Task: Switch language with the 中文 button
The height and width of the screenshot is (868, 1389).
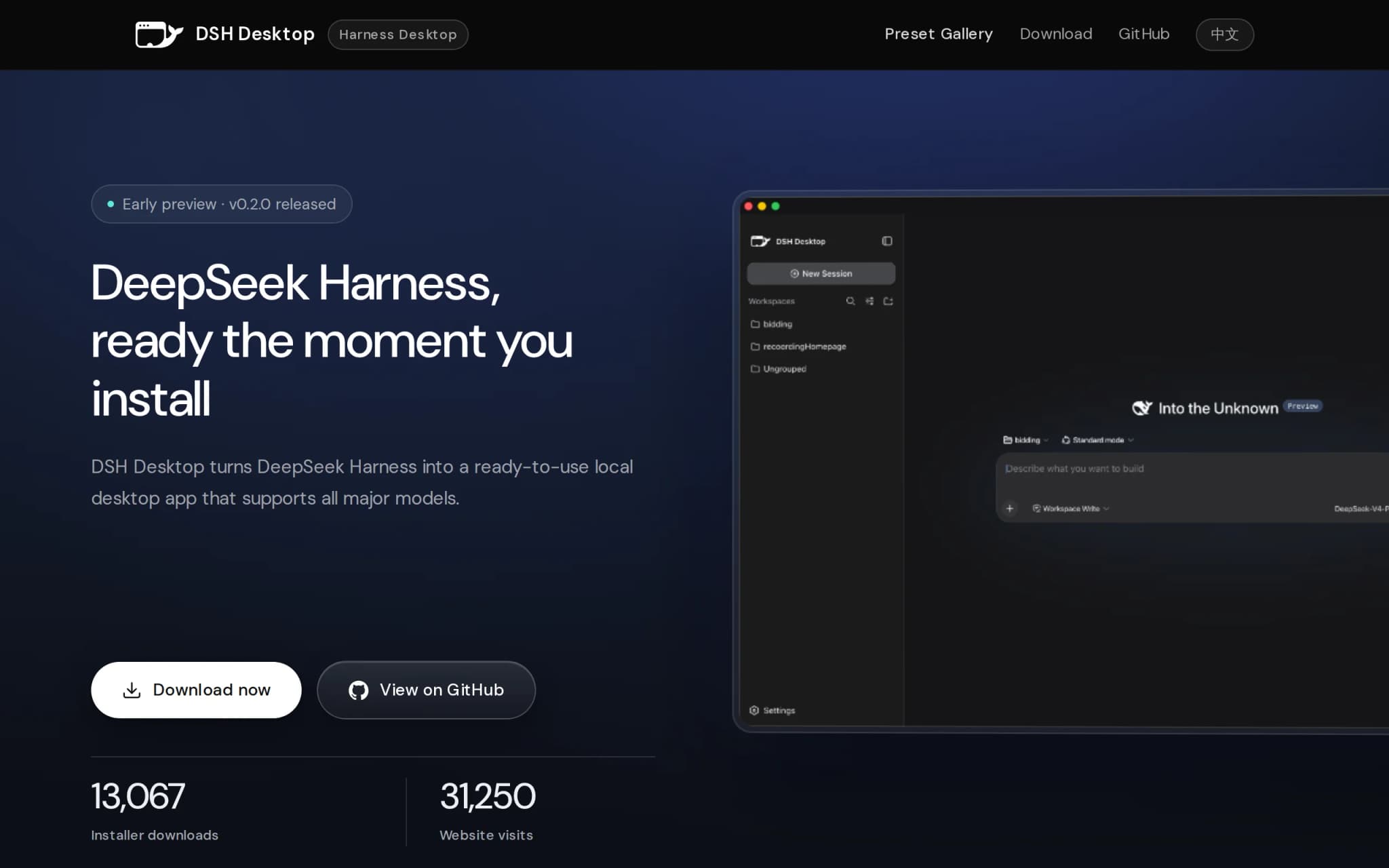Action: pos(1224,35)
